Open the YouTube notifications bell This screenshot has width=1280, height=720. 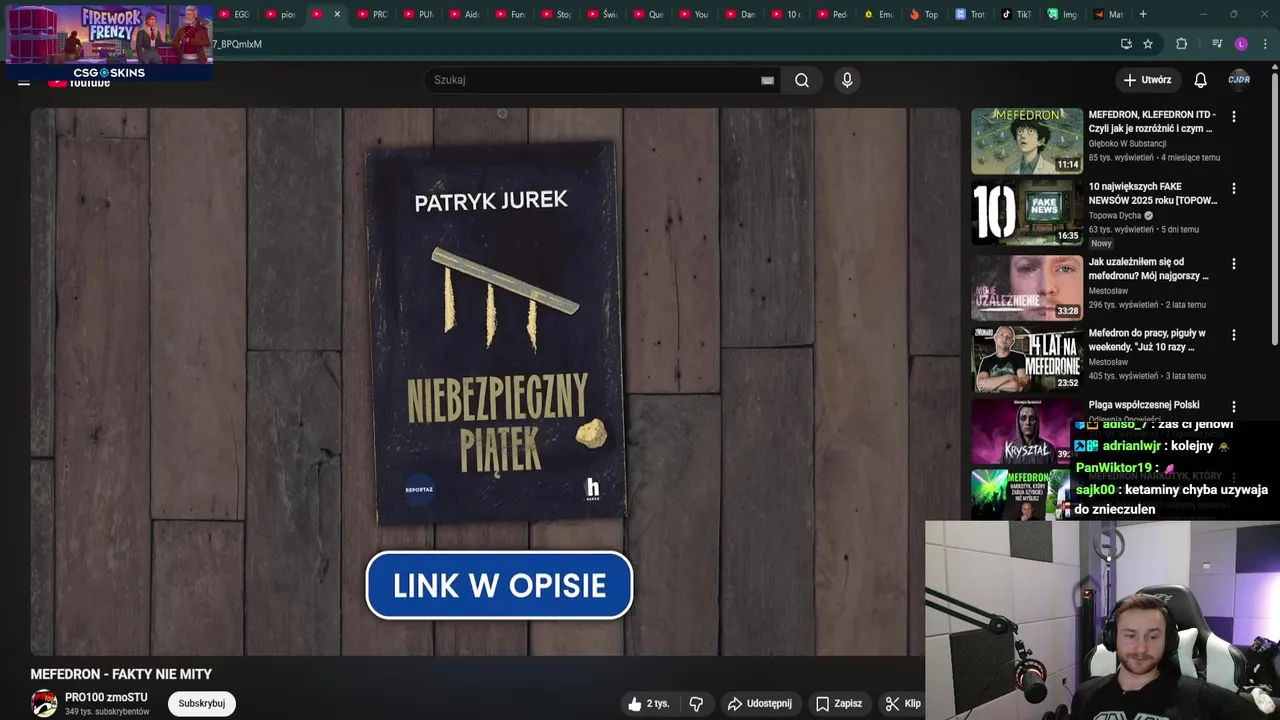[x=1200, y=80]
